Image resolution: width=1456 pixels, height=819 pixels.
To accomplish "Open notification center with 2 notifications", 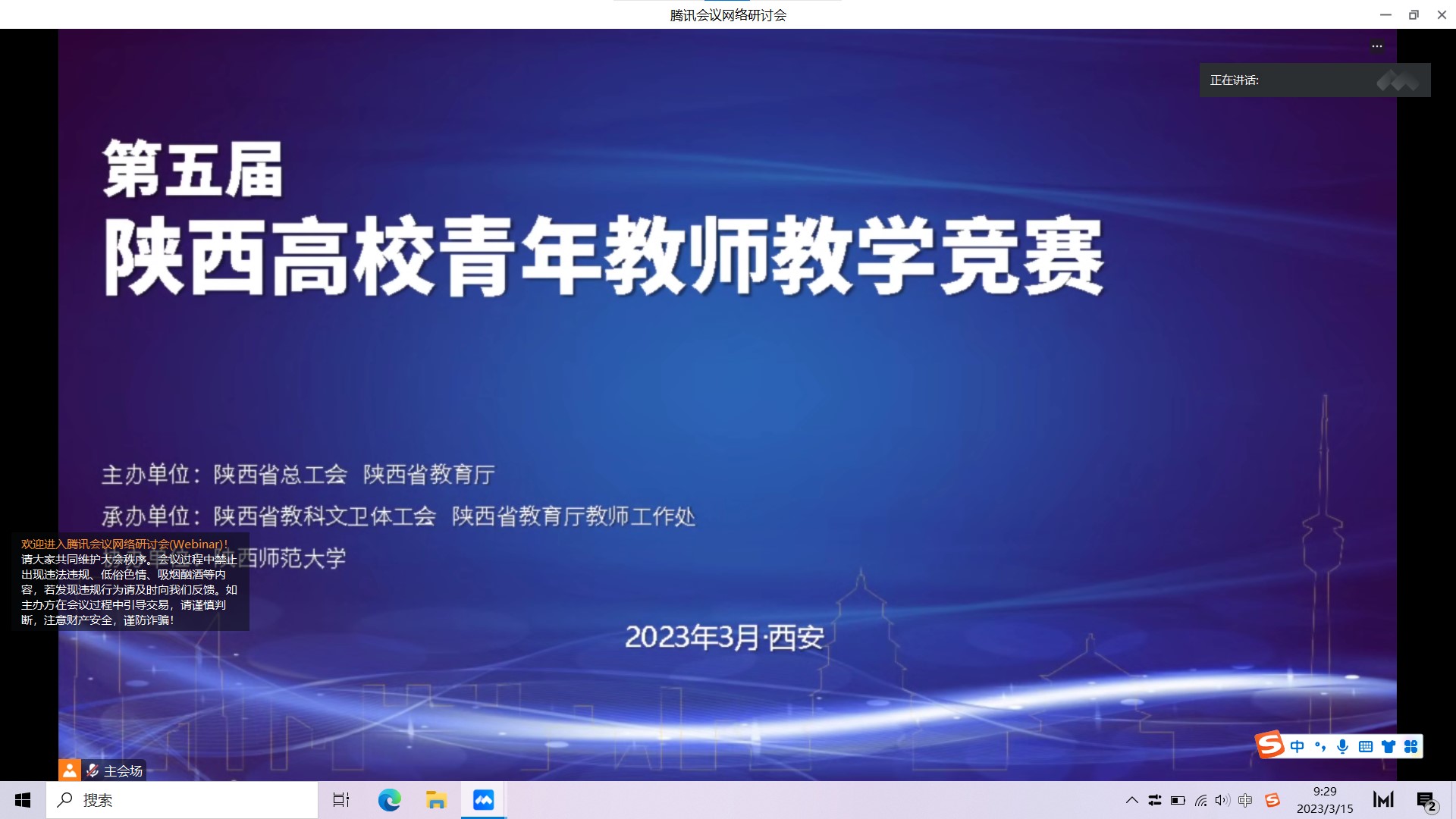I will coord(1426,801).
